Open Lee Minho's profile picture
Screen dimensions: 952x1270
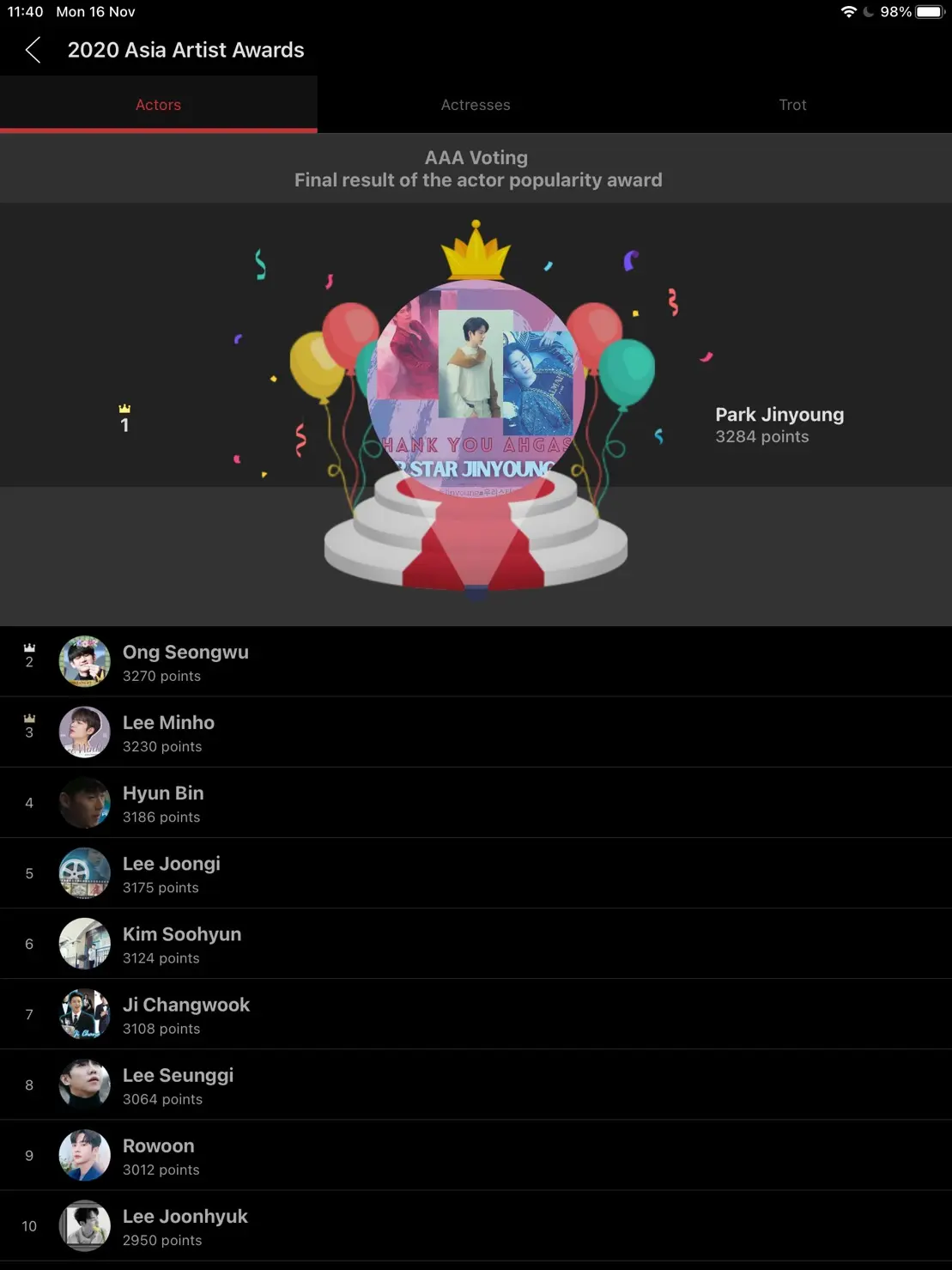pyautogui.click(x=84, y=732)
